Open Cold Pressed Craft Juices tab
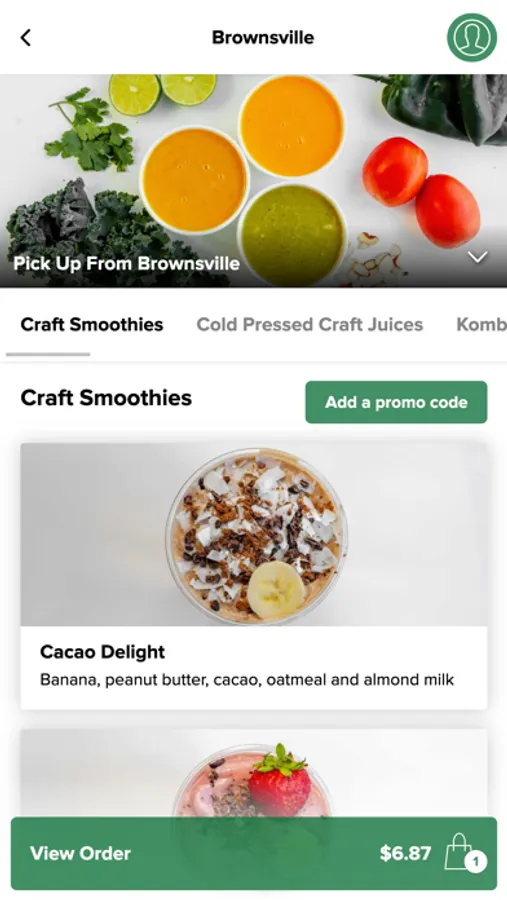 309,324
